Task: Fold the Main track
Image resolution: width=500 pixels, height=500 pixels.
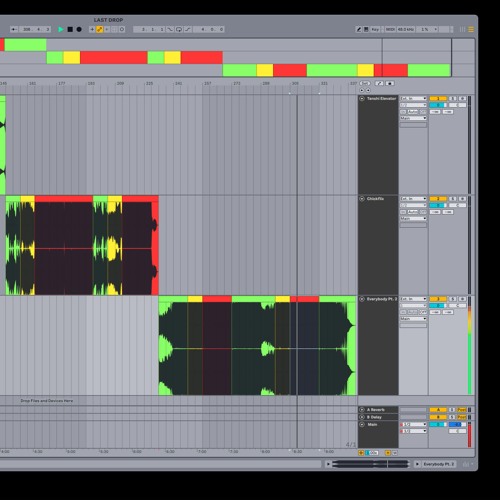Action: click(x=362, y=425)
